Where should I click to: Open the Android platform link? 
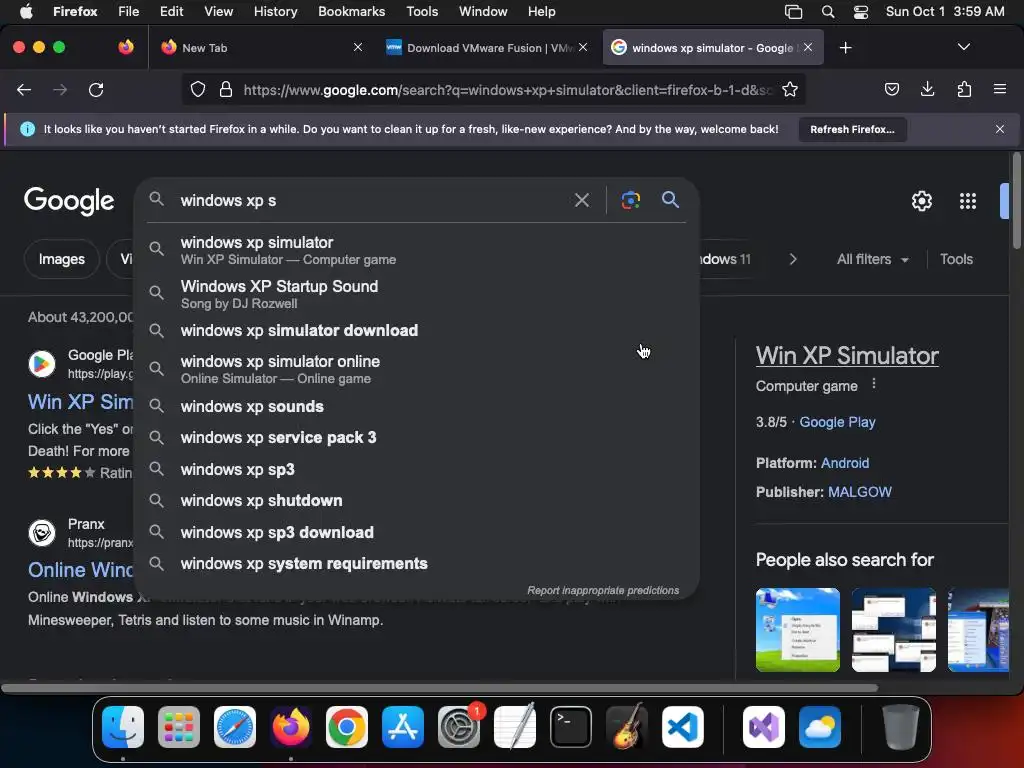pos(844,463)
